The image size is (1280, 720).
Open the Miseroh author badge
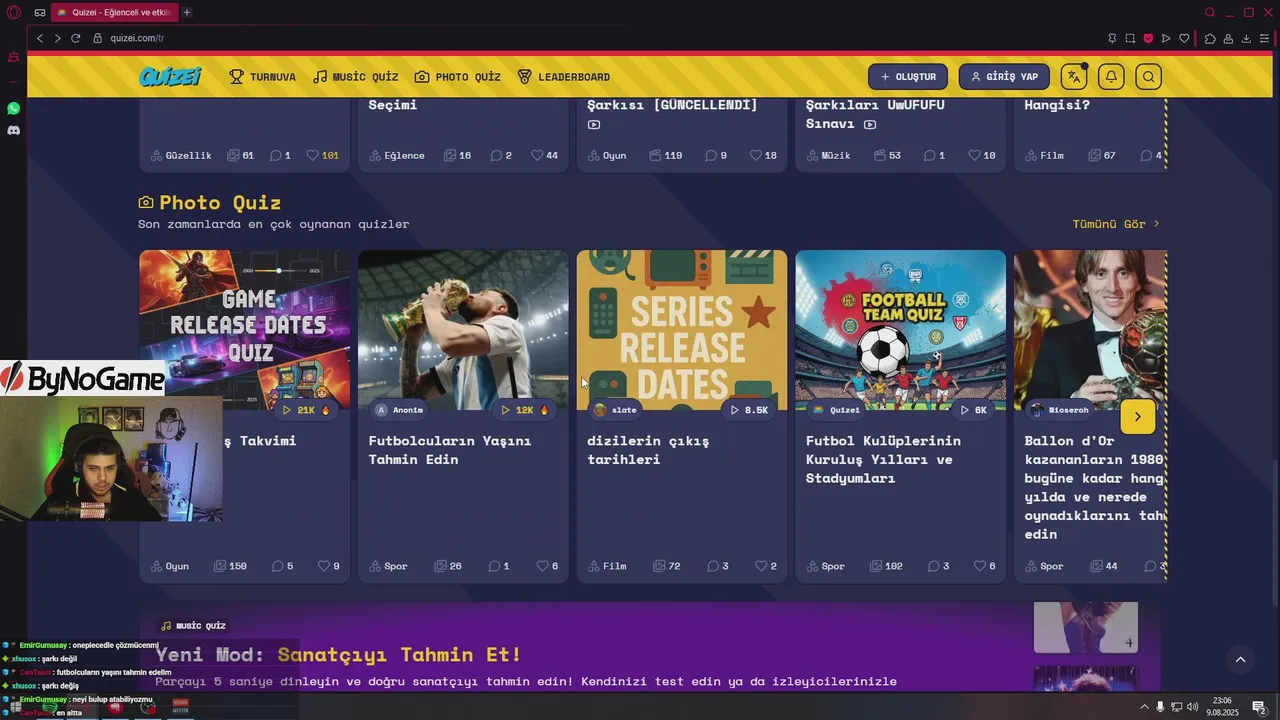point(1060,410)
